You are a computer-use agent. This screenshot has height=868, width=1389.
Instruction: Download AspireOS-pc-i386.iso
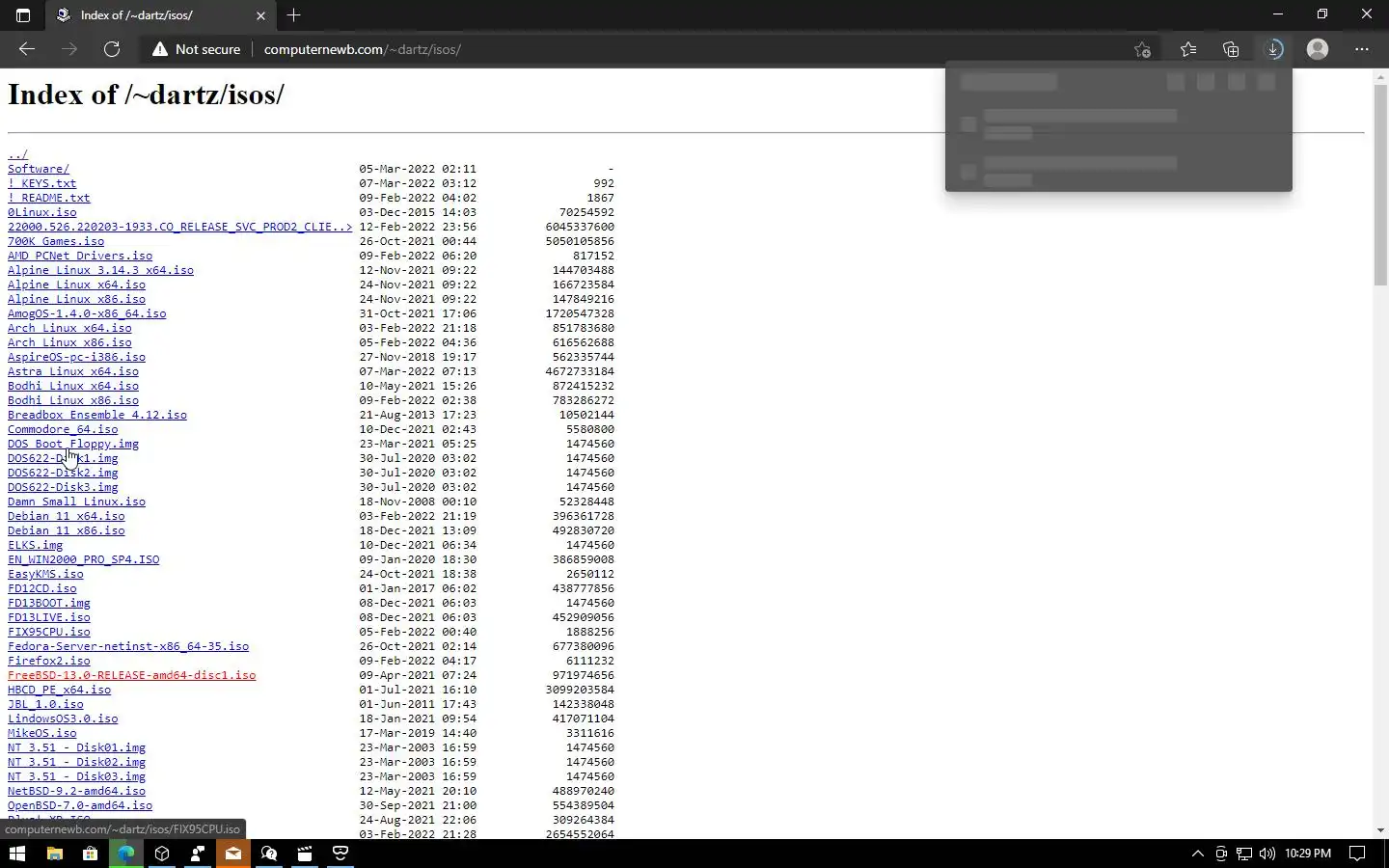coord(77,357)
